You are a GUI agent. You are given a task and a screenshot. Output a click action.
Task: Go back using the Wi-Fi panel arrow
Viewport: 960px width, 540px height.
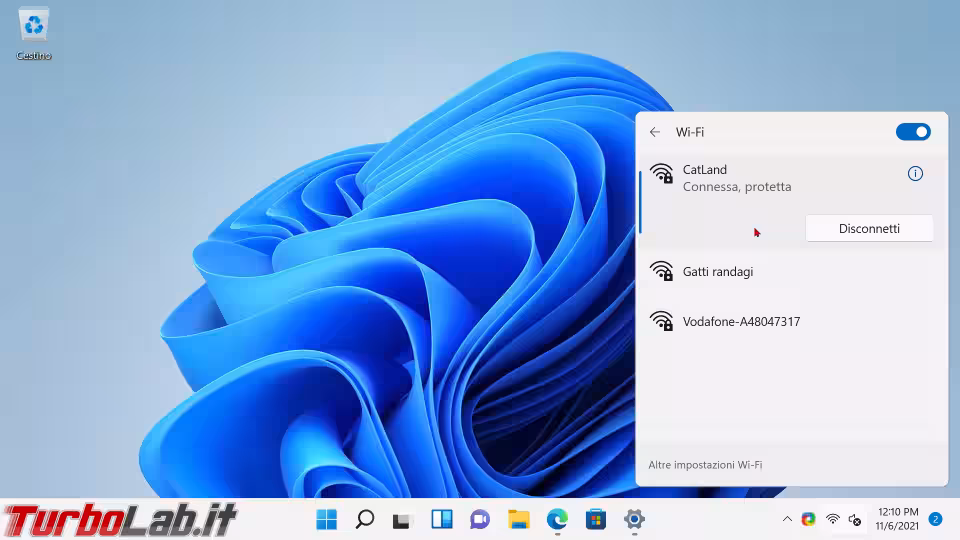coord(655,132)
